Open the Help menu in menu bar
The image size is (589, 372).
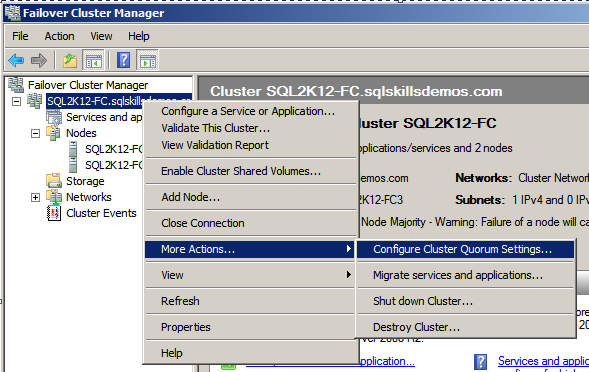click(x=139, y=36)
